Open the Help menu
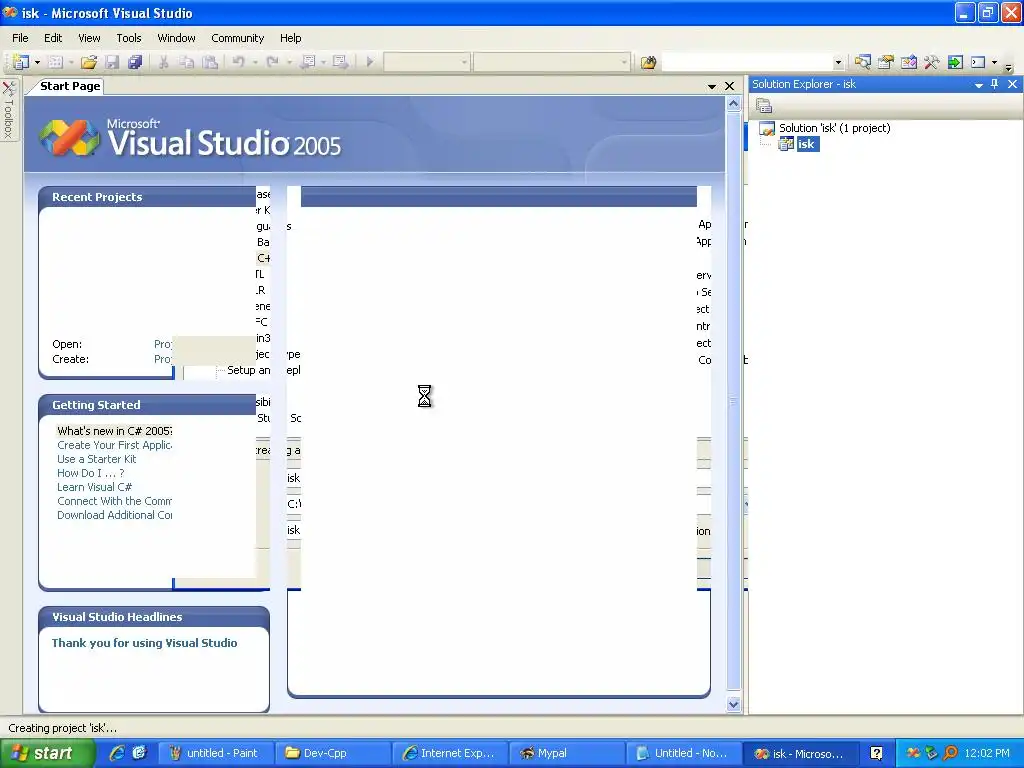Viewport: 1024px width, 768px height. tap(291, 38)
